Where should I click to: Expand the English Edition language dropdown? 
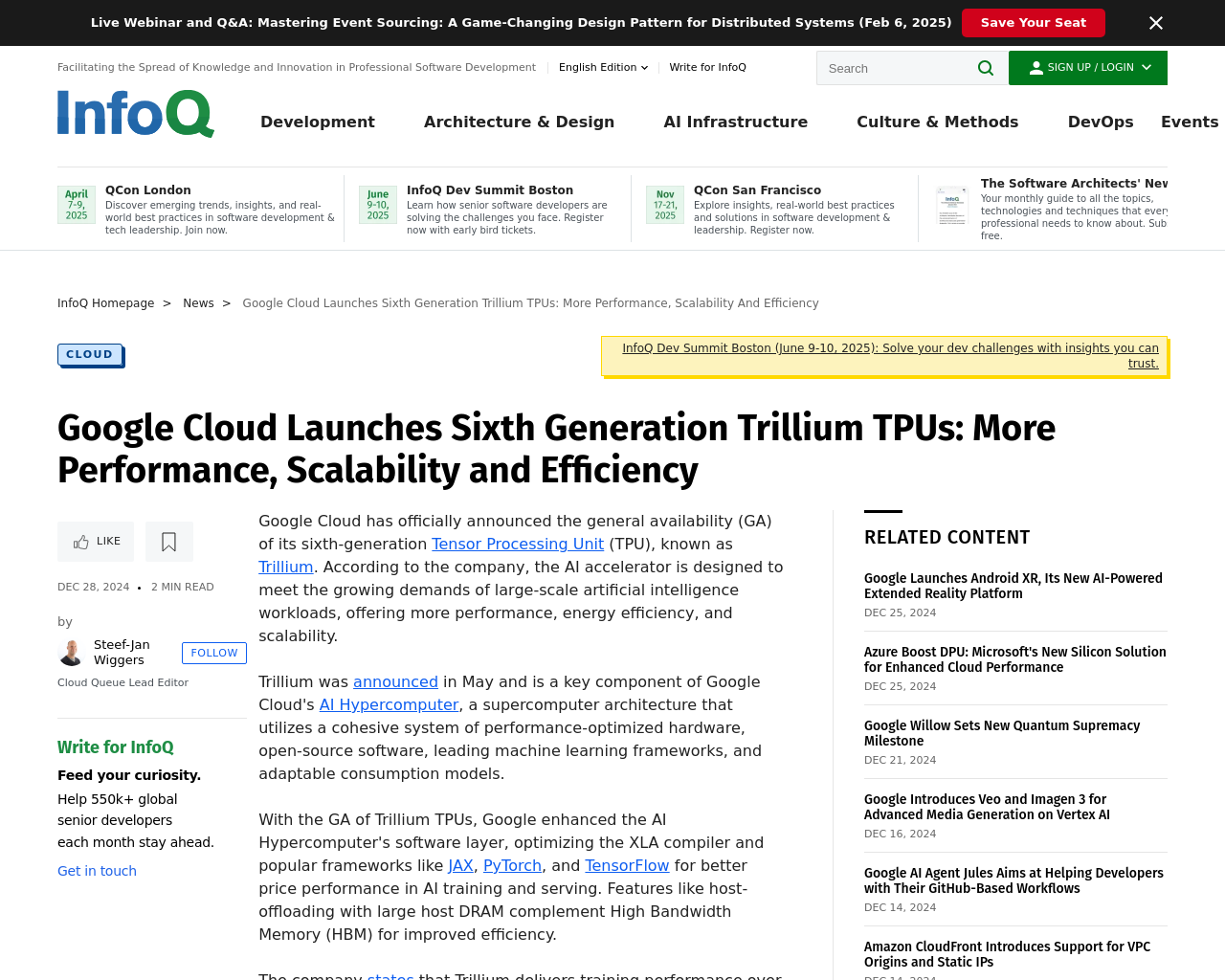pyautogui.click(x=603, y=67)
